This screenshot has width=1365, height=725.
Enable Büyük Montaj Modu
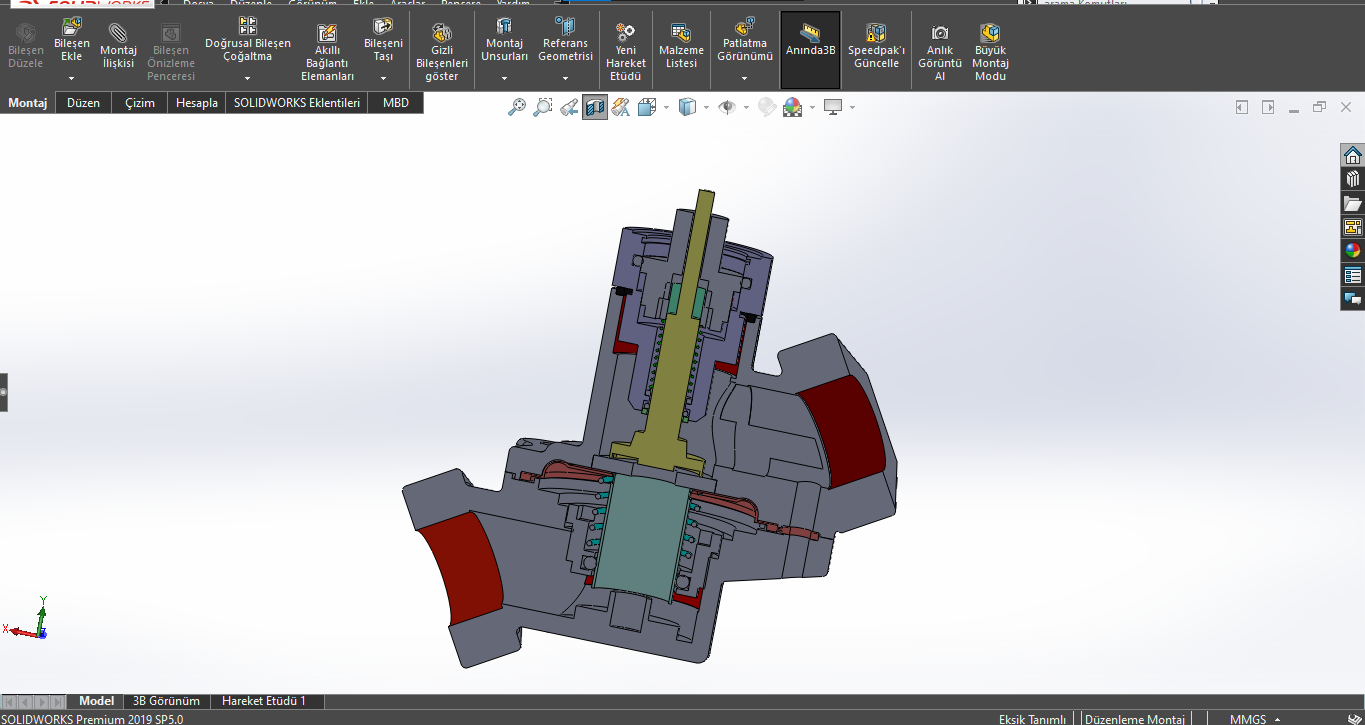pos(990,52)
